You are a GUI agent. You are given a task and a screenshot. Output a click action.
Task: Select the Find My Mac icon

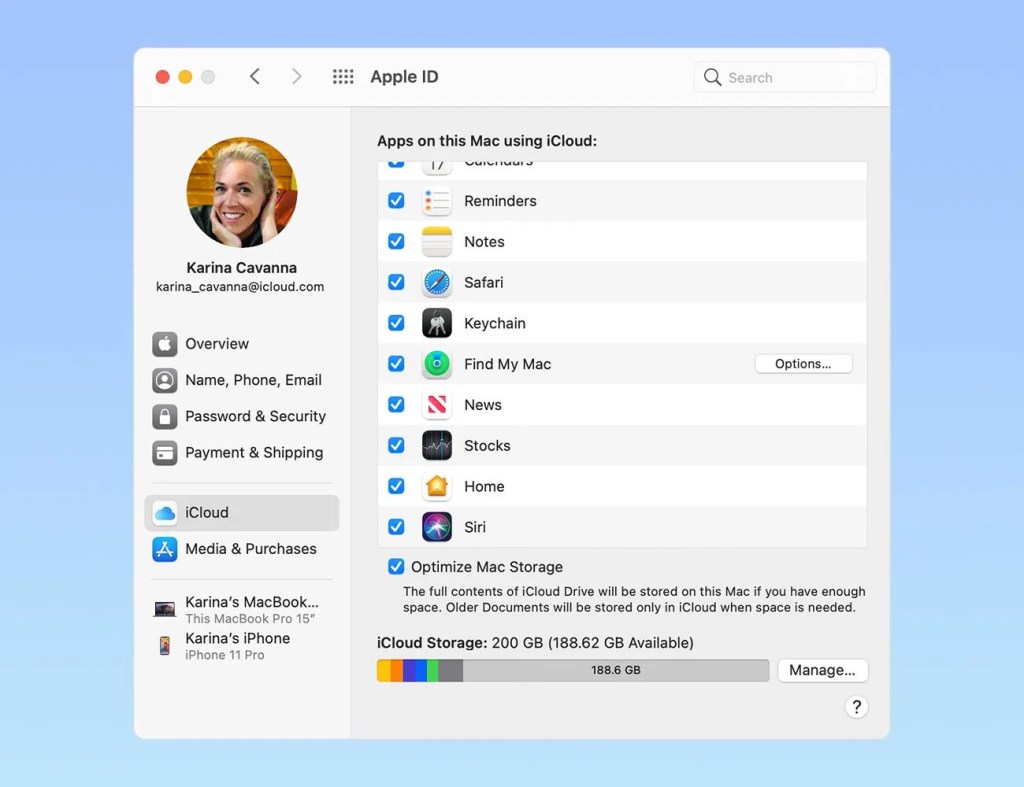click(437, 364)
